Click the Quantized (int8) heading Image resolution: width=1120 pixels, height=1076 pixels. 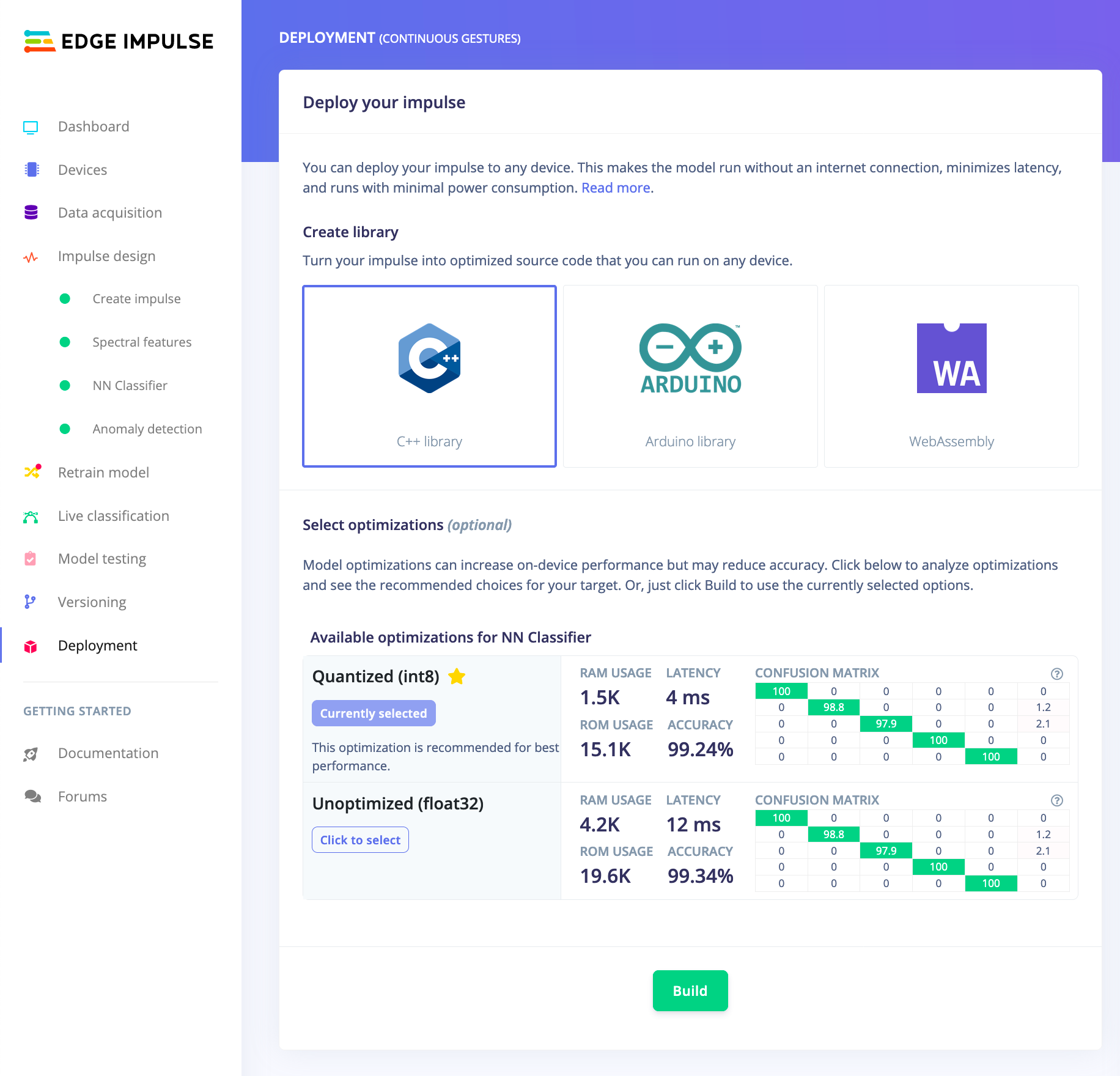click(375, 676)
